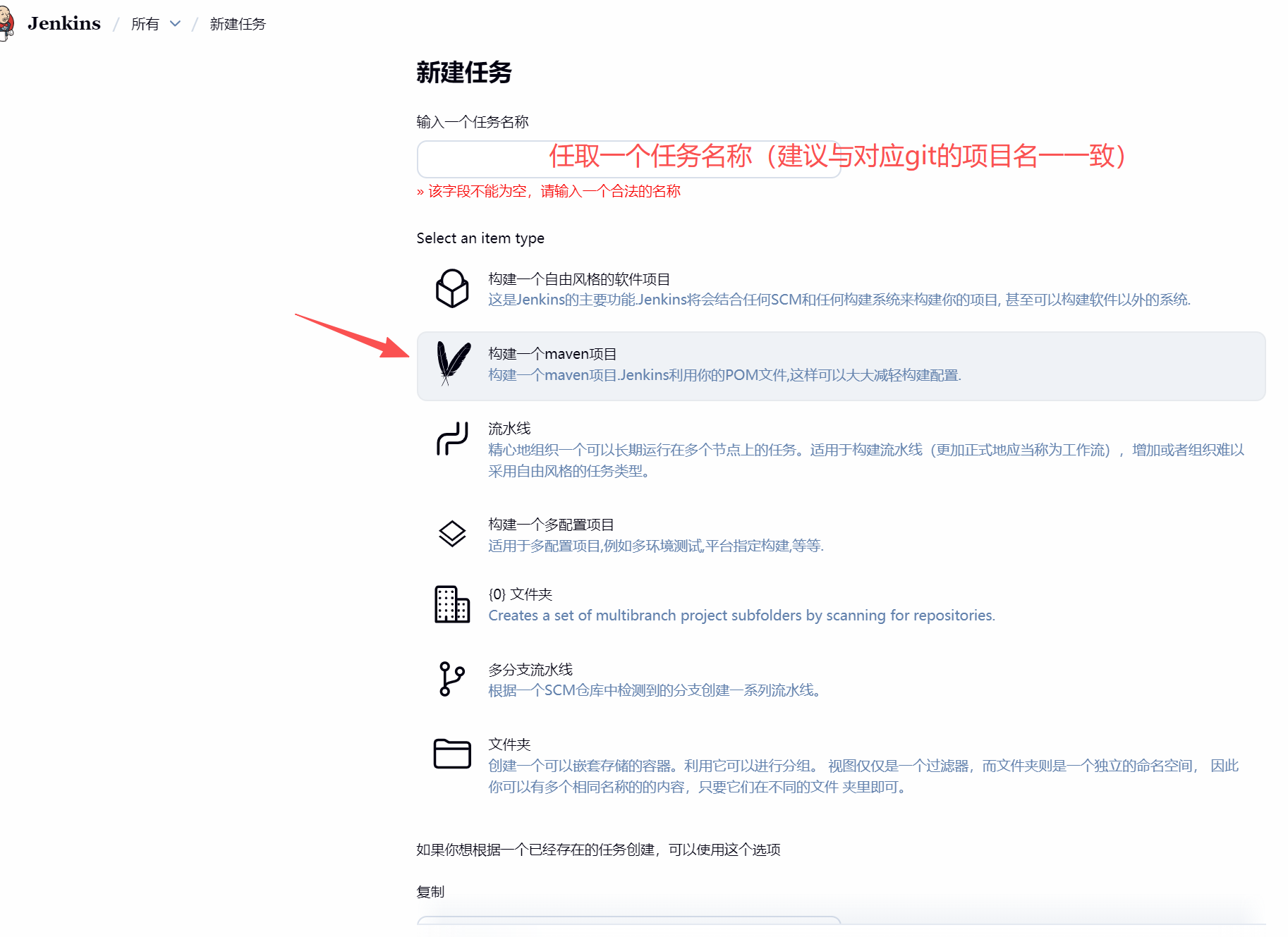The width and height of the screenshot is (1288, 937).
Task: Click the SCM branch detection description
Action: (x=656, y=690)
